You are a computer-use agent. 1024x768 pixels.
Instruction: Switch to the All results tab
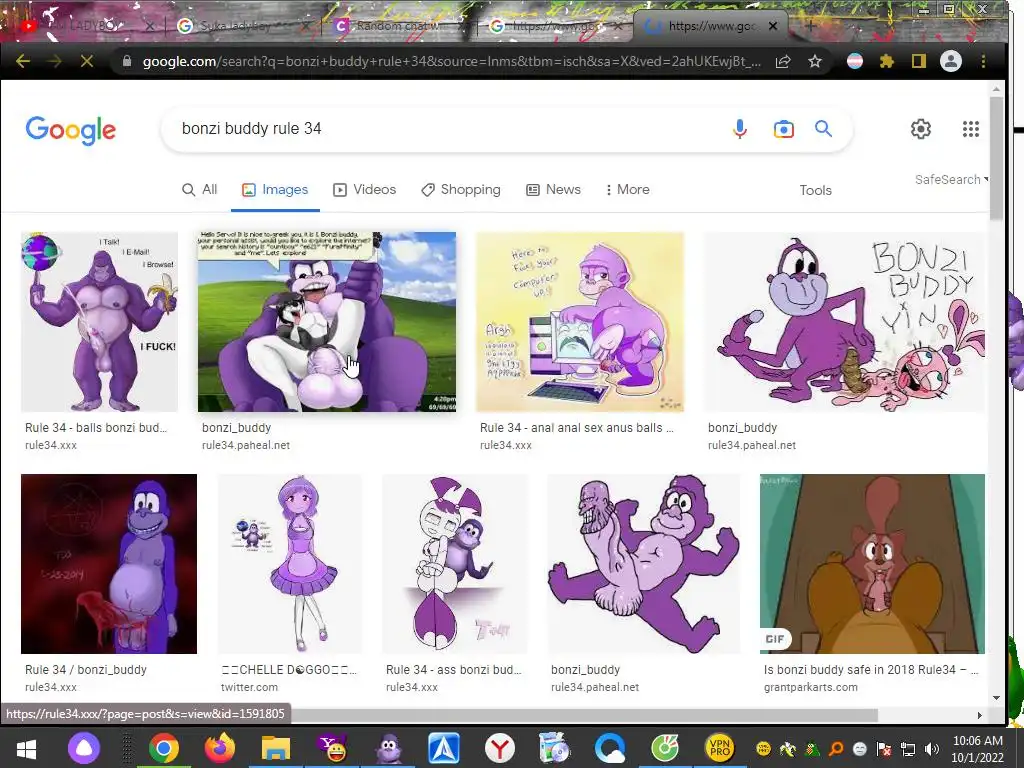point(200,189)
